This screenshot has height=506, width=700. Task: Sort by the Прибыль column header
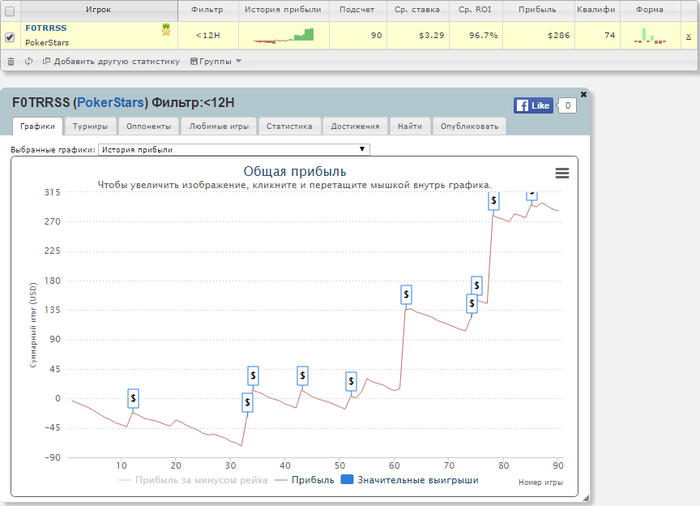[538, 9]
